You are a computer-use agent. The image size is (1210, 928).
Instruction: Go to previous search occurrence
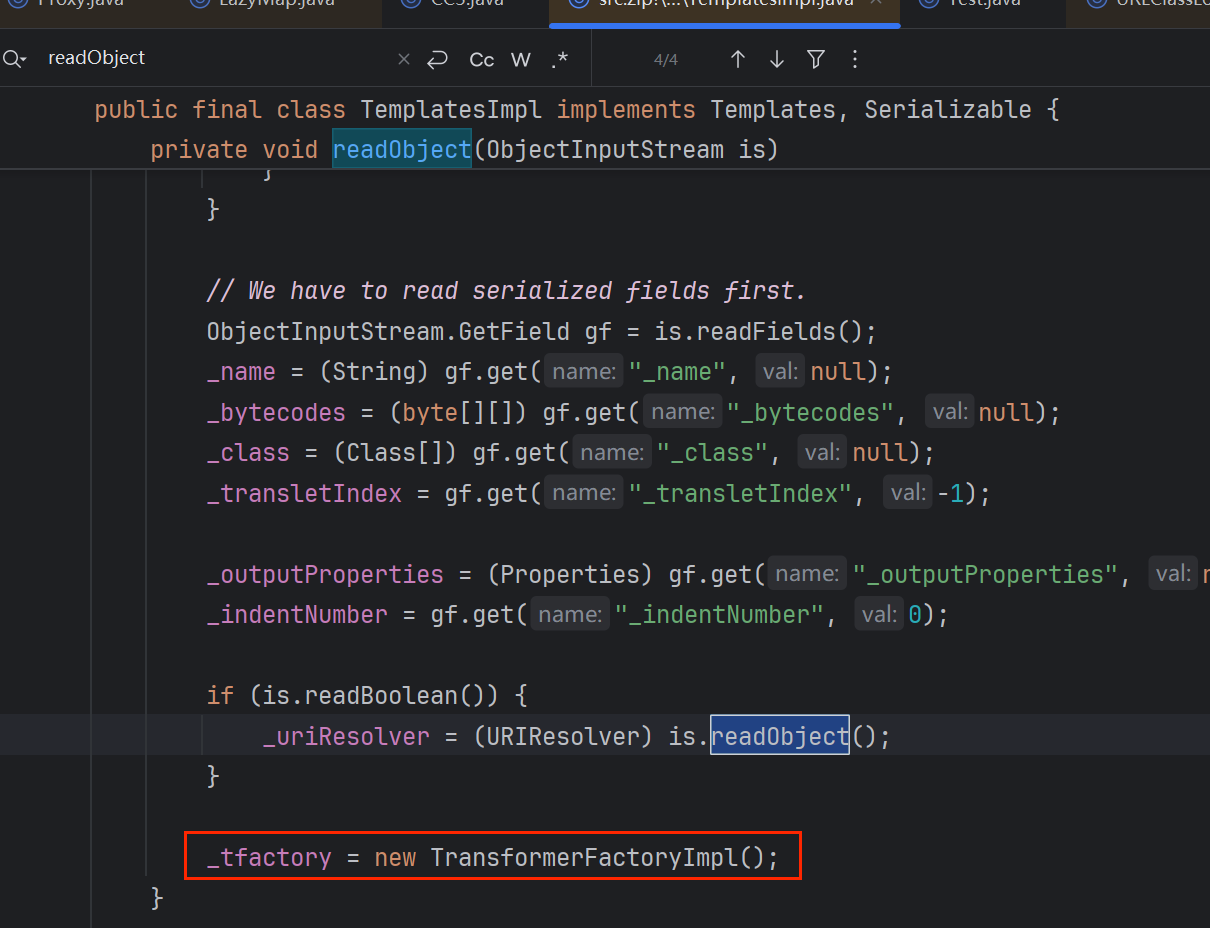[738, 59]
